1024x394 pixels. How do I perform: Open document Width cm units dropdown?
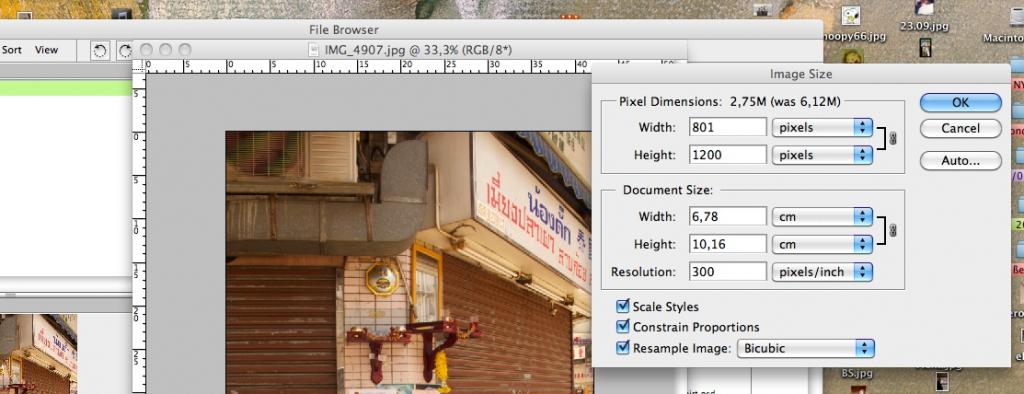point(822,216)
